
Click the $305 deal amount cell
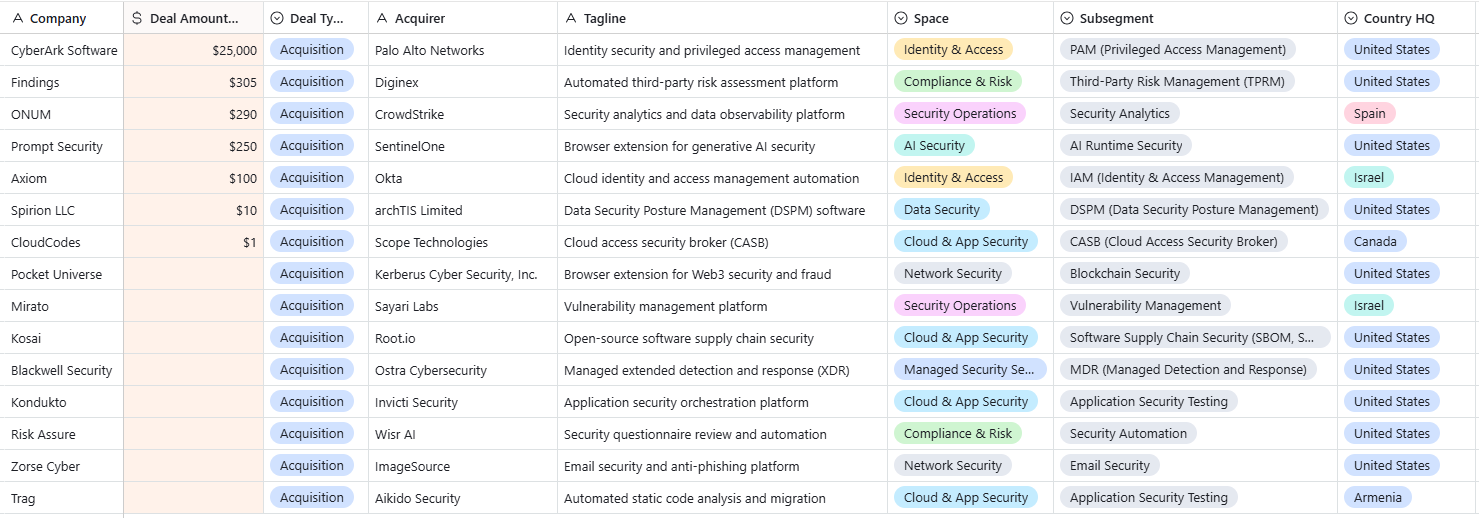pyautogui.click(x=194, y=82)
